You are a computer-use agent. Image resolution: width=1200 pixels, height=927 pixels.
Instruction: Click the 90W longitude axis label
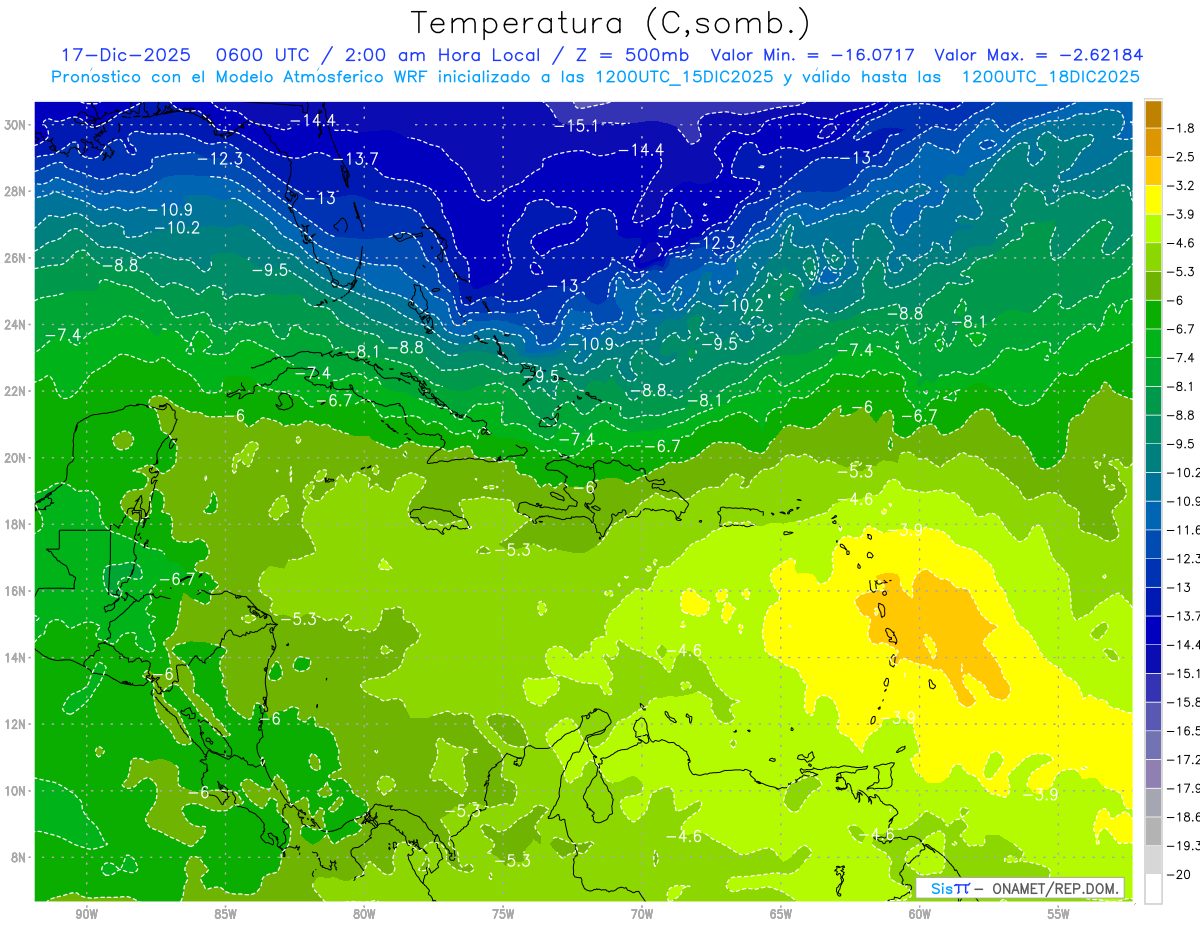tap(86, 914)
